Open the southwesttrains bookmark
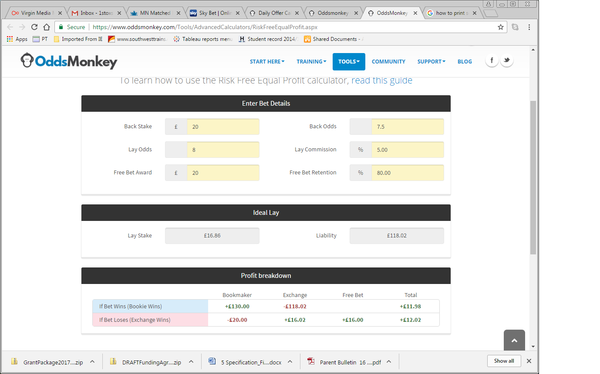The height and width of the screenshot is (374, 600). click(137, 39)
